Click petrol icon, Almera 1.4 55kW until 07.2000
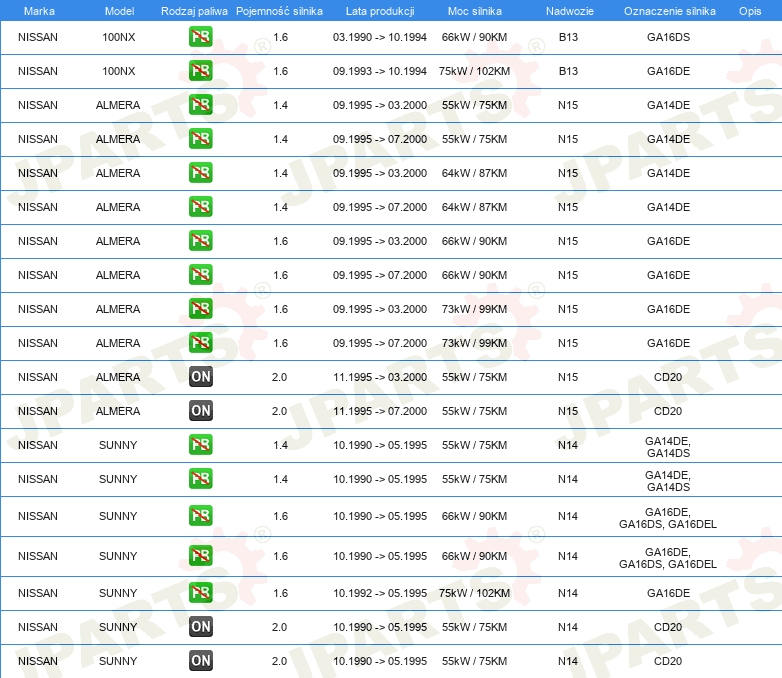Image resolution: width=782 pixels, height=678 pixels. pyautogui.click(x=200, y=139)
